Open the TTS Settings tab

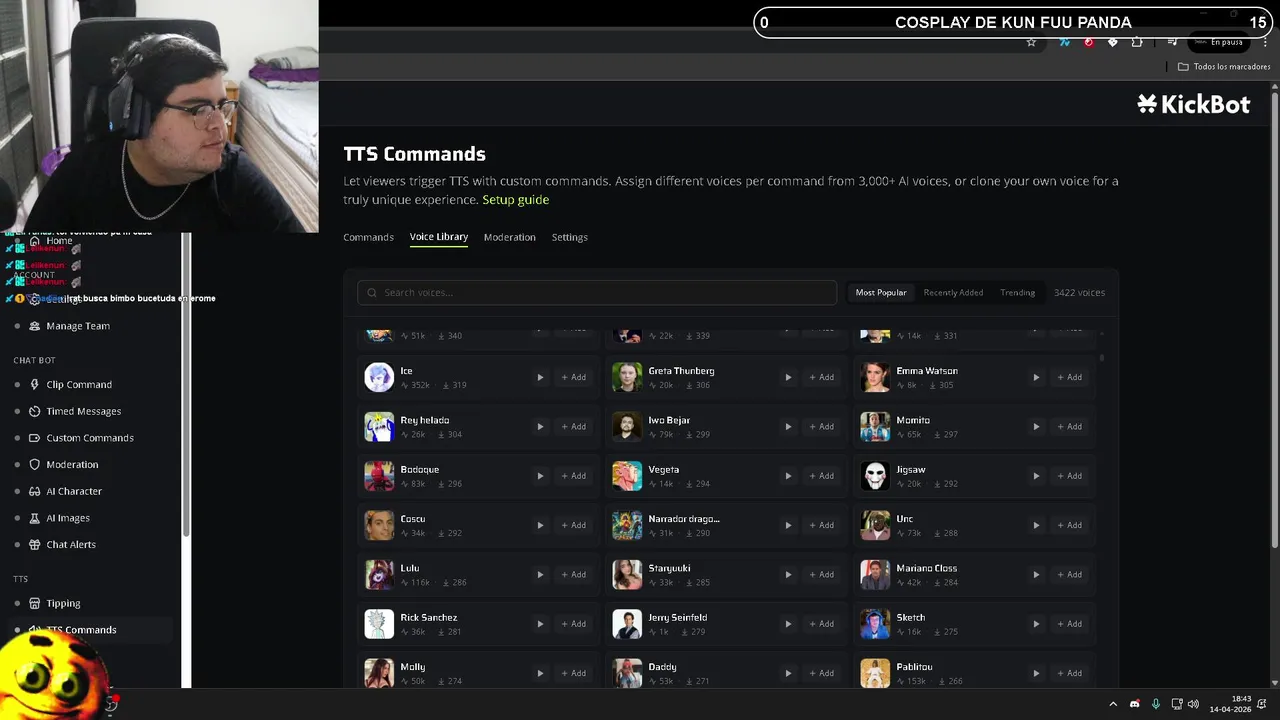tap(569, 237)
